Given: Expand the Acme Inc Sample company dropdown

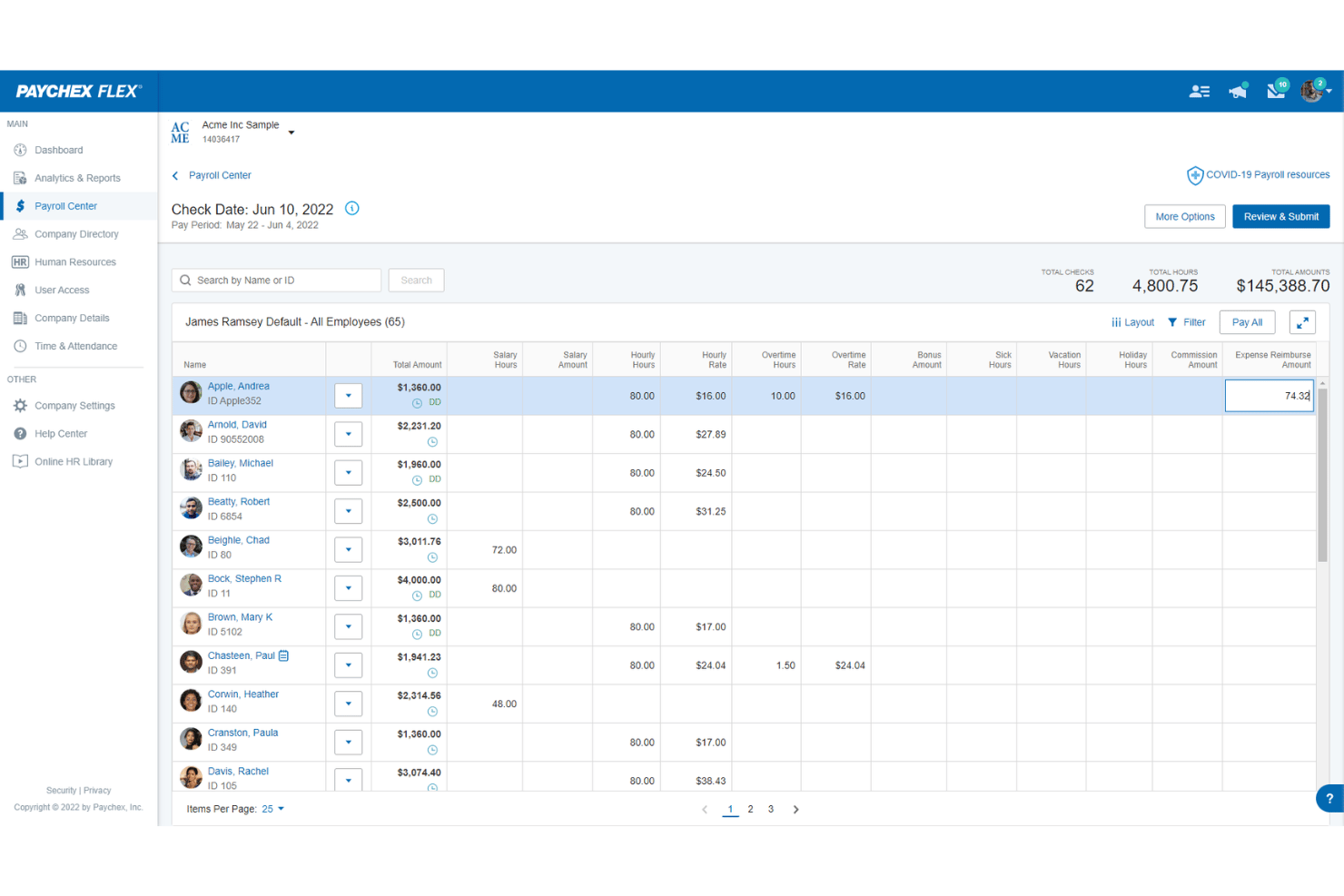Looking at the screenshot, I should point(292,133).
